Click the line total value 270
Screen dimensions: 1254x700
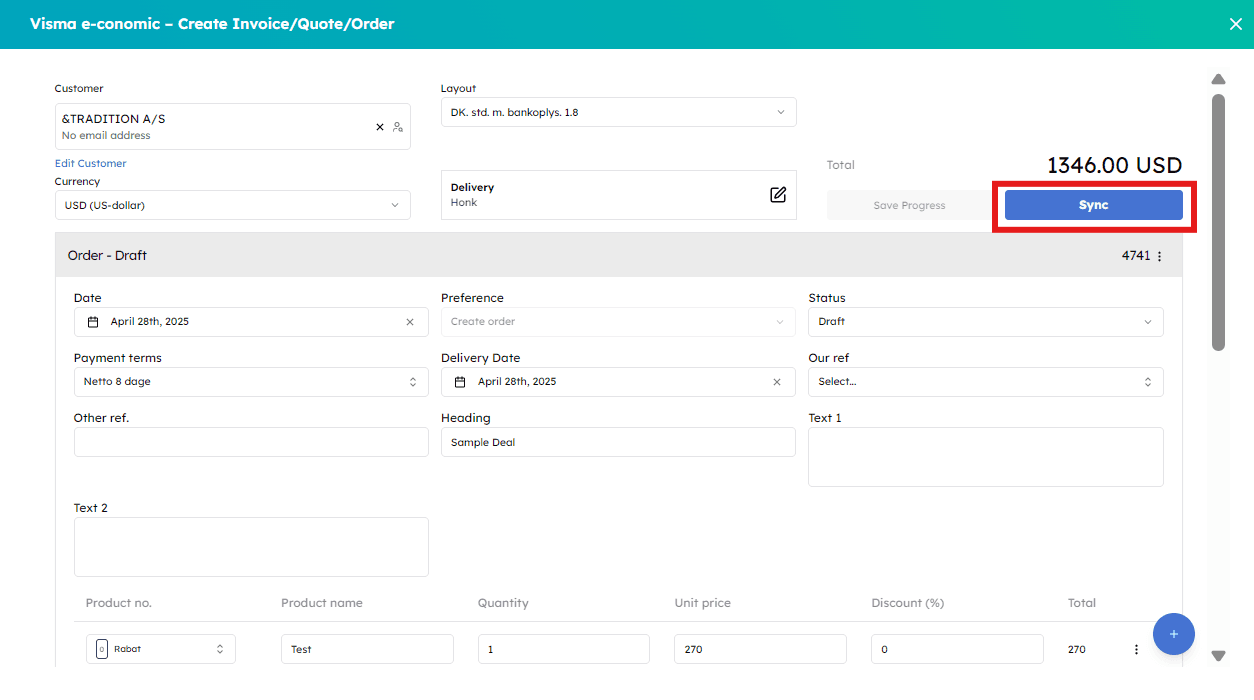(x=1077, y=649)
